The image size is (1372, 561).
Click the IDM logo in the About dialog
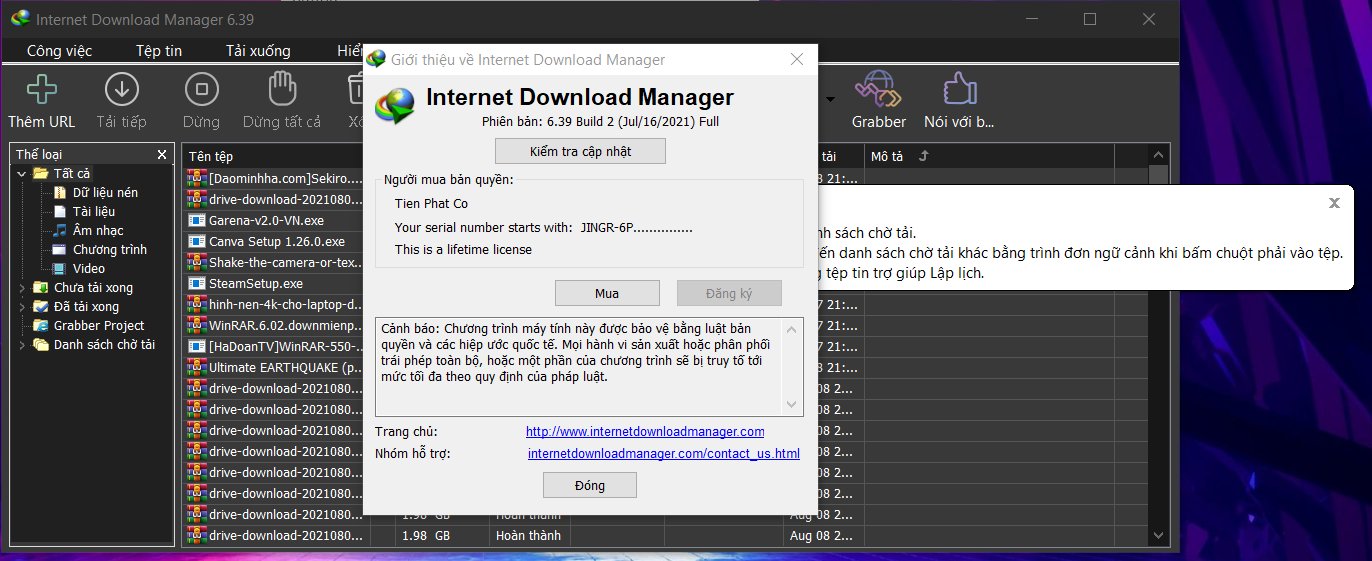click(x=395, y=105)
